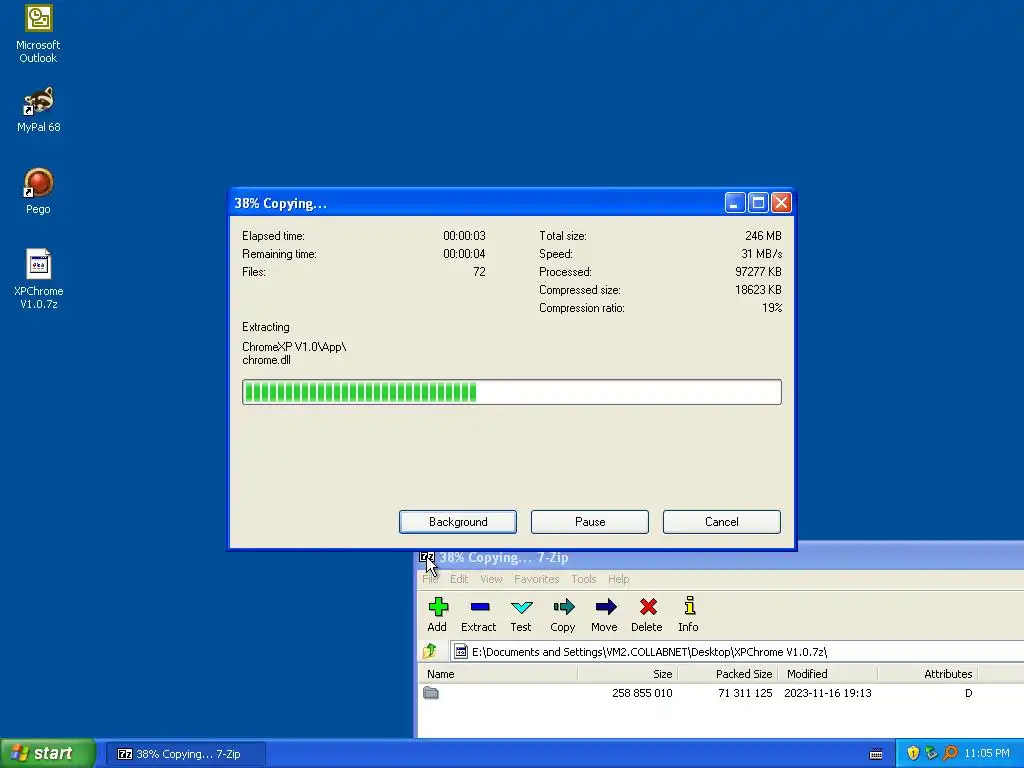Viewport: 1024px width, 768px height.
Task: Minimize the Copying dialog
Action: [x=735, y=203]
